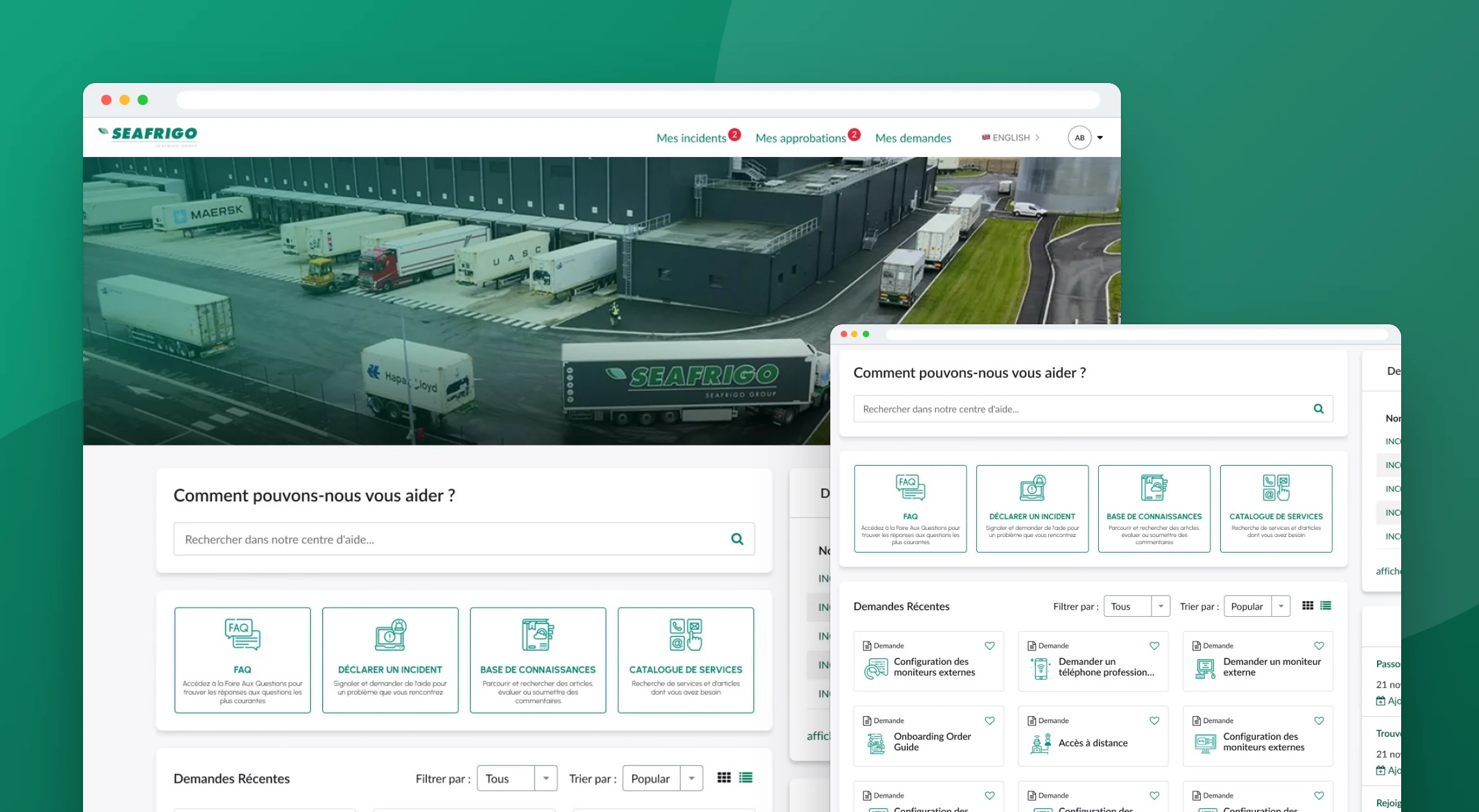
Task: Open the Tous filter dropdown in the front window
Action: click(1136, 606)
